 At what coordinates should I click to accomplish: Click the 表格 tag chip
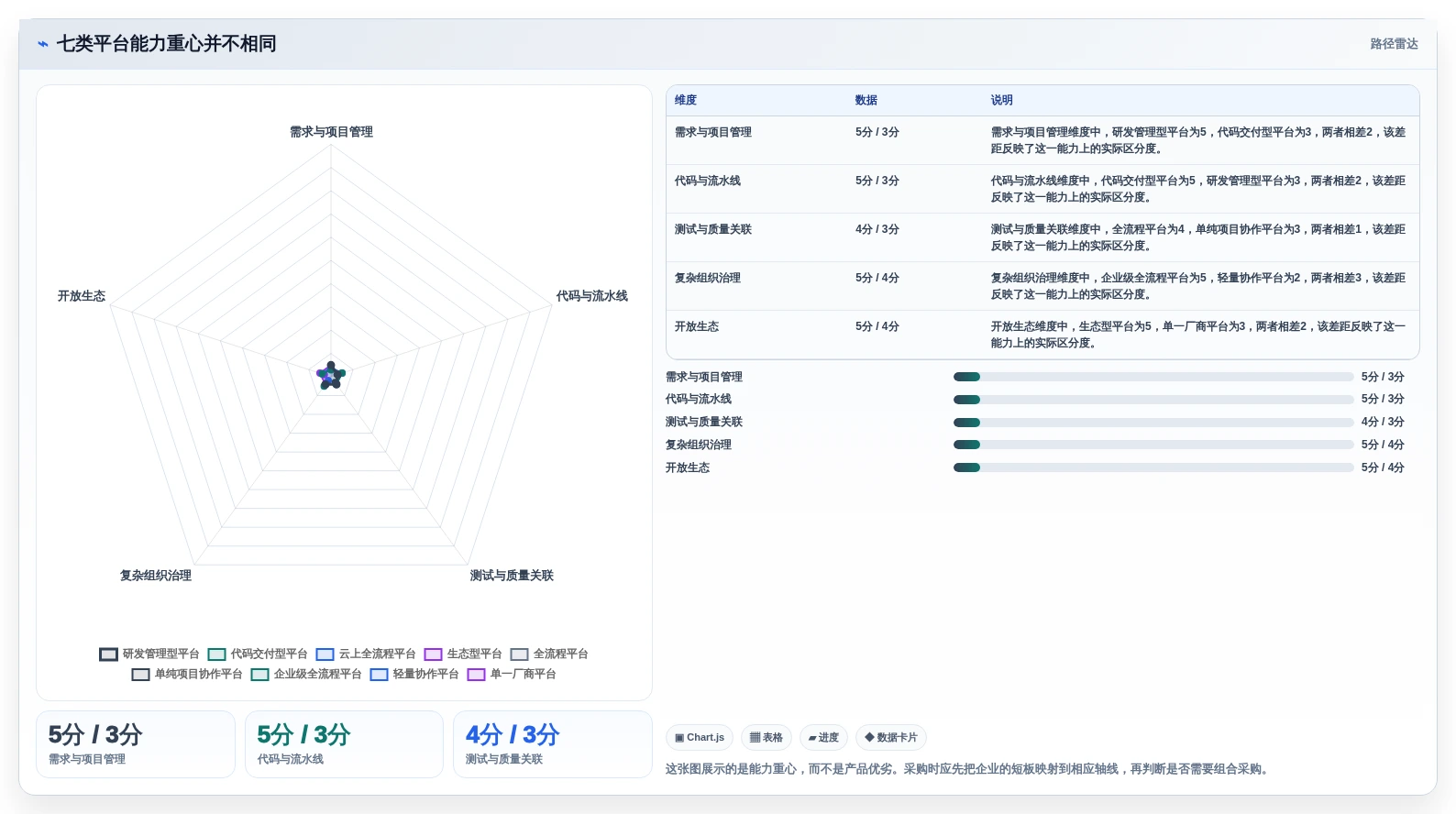tap(767, 737)
